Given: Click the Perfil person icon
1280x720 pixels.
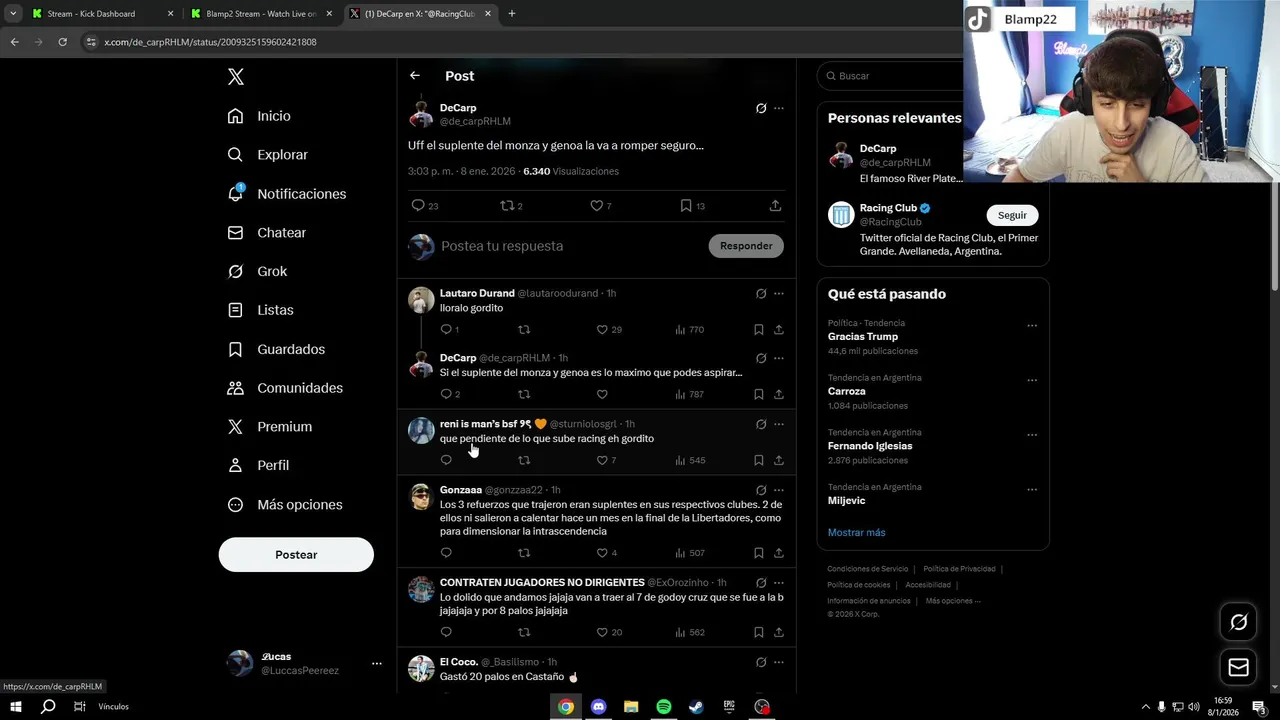Looking at the screenshot, I should (x=235, y=465).
